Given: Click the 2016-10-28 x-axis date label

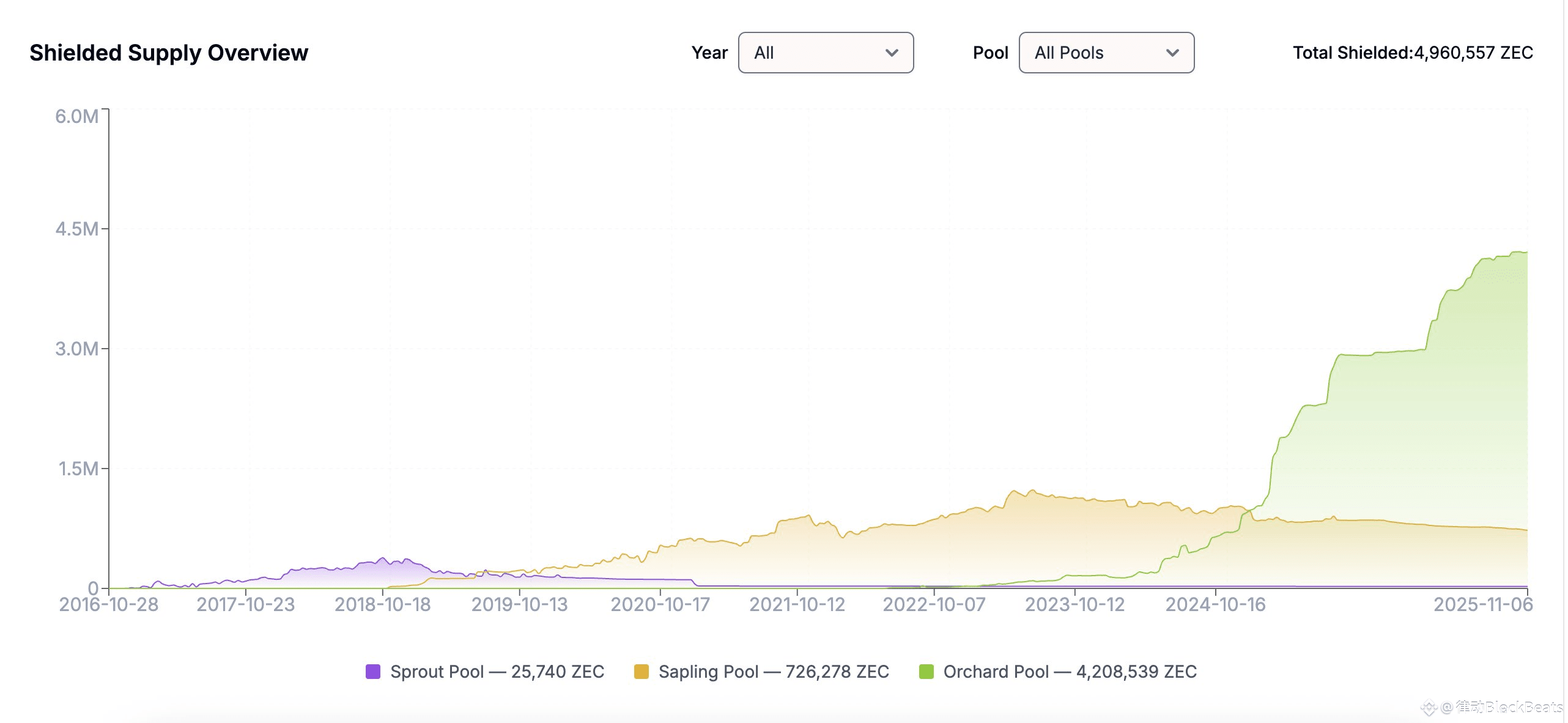Looking at the screenshot, I should 108,604.
